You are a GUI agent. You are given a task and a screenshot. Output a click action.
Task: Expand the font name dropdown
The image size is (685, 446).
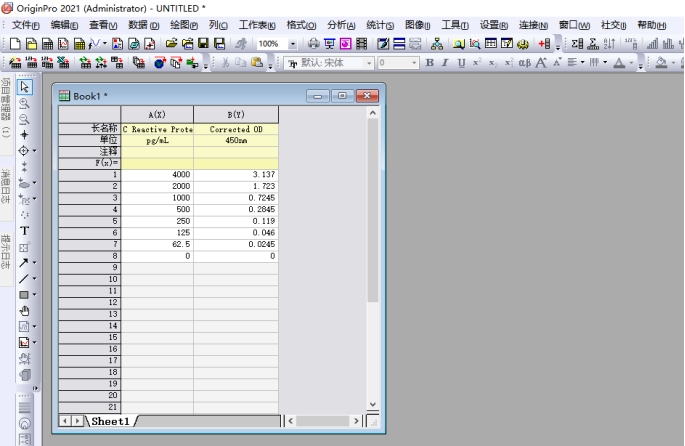[x=369, y=64]
